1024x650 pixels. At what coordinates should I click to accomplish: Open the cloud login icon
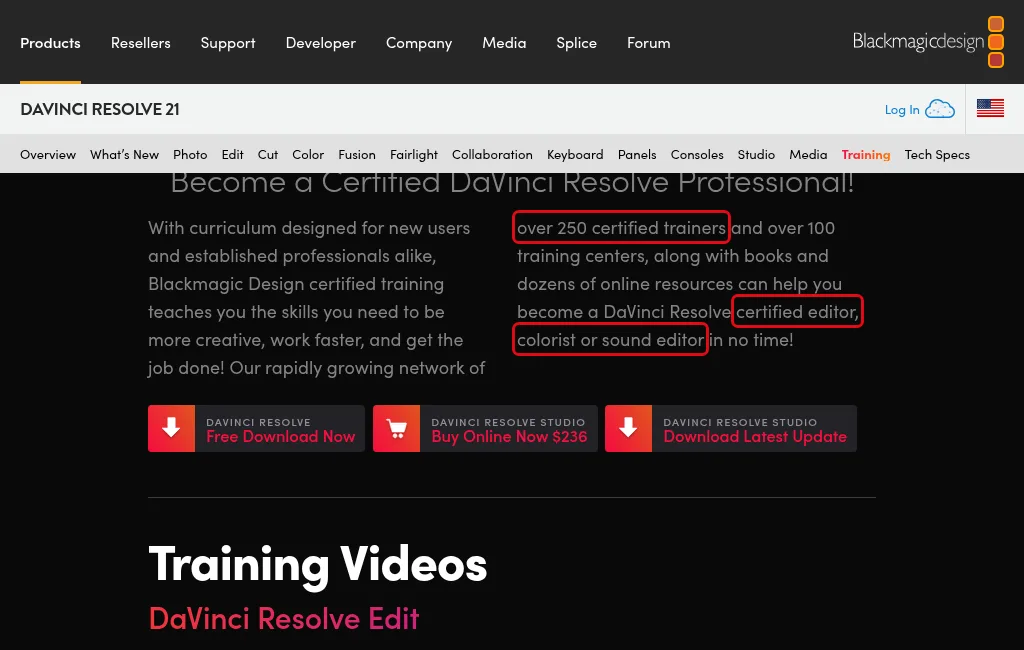pos(940,109)
